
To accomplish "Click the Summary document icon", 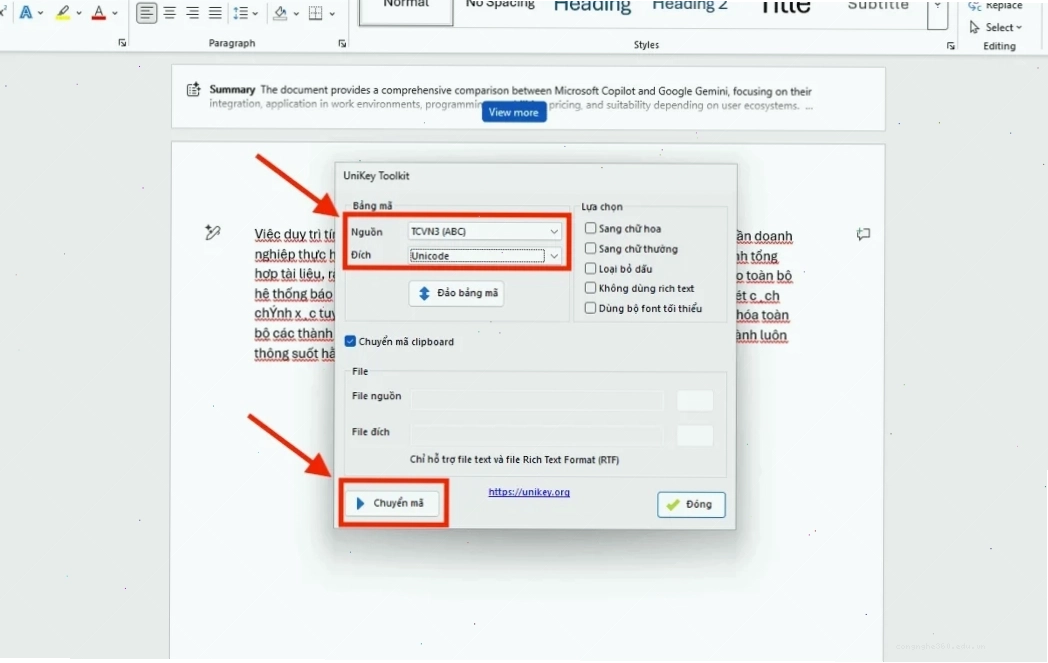I will [x=194, y=90].
